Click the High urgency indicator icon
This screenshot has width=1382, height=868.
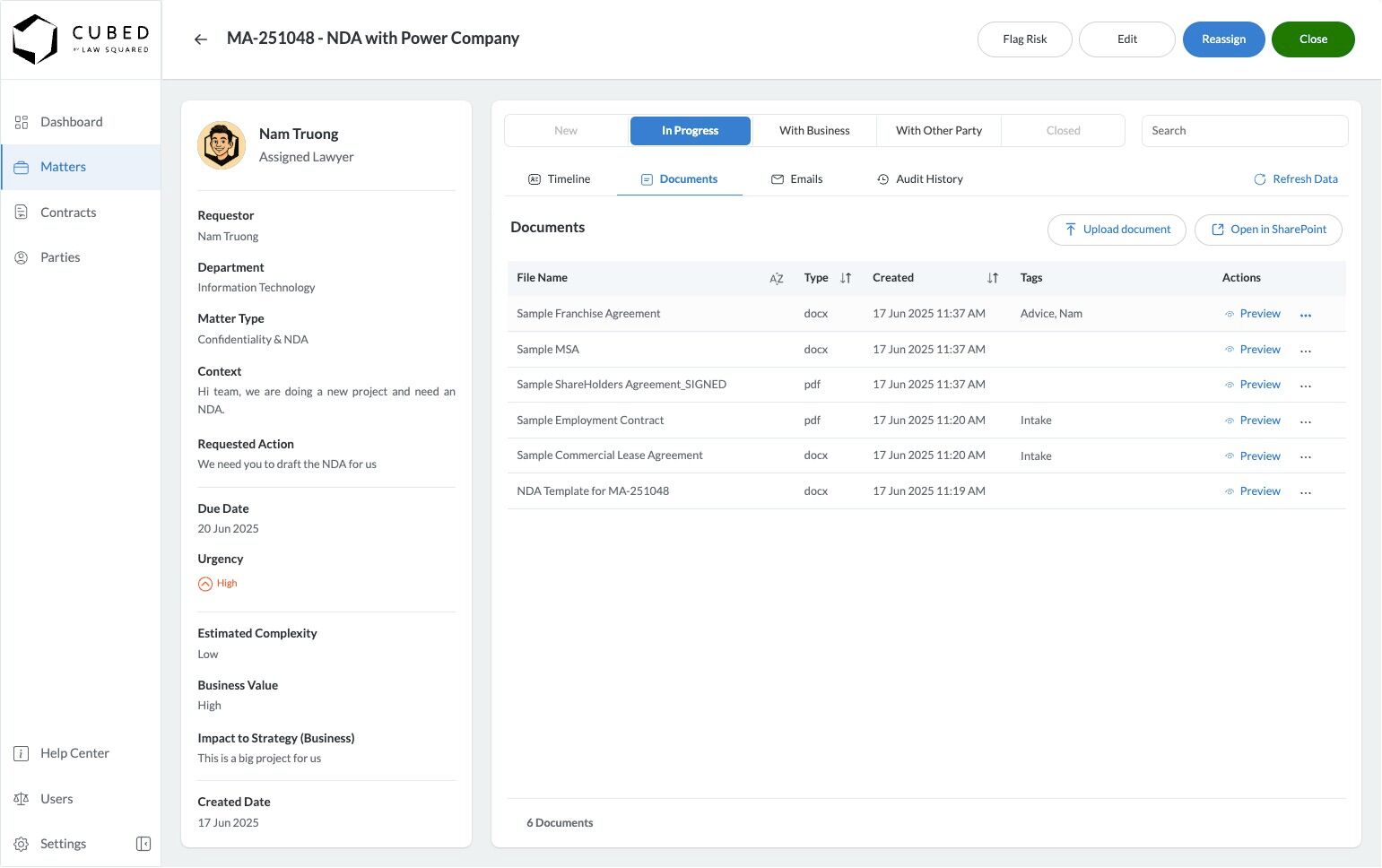coord(205,584)
